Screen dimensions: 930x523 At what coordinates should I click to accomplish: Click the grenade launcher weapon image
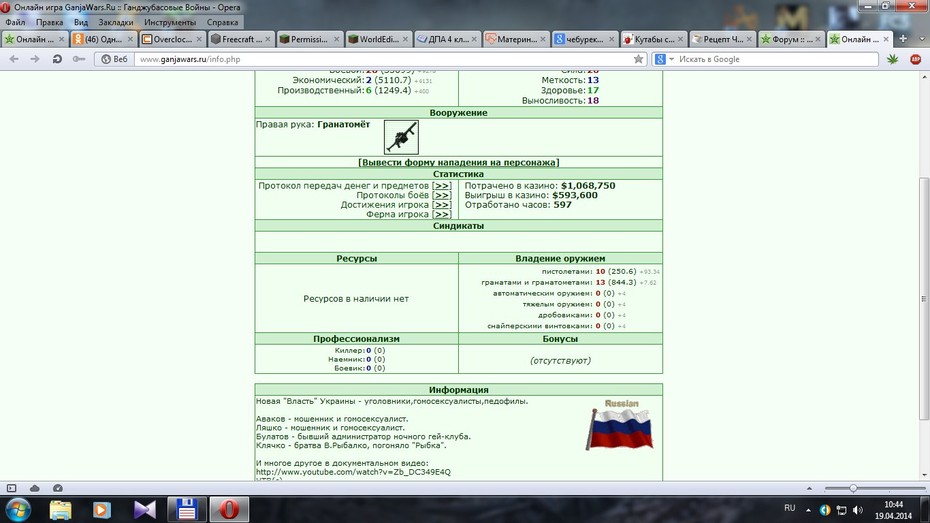coord(401,137)
